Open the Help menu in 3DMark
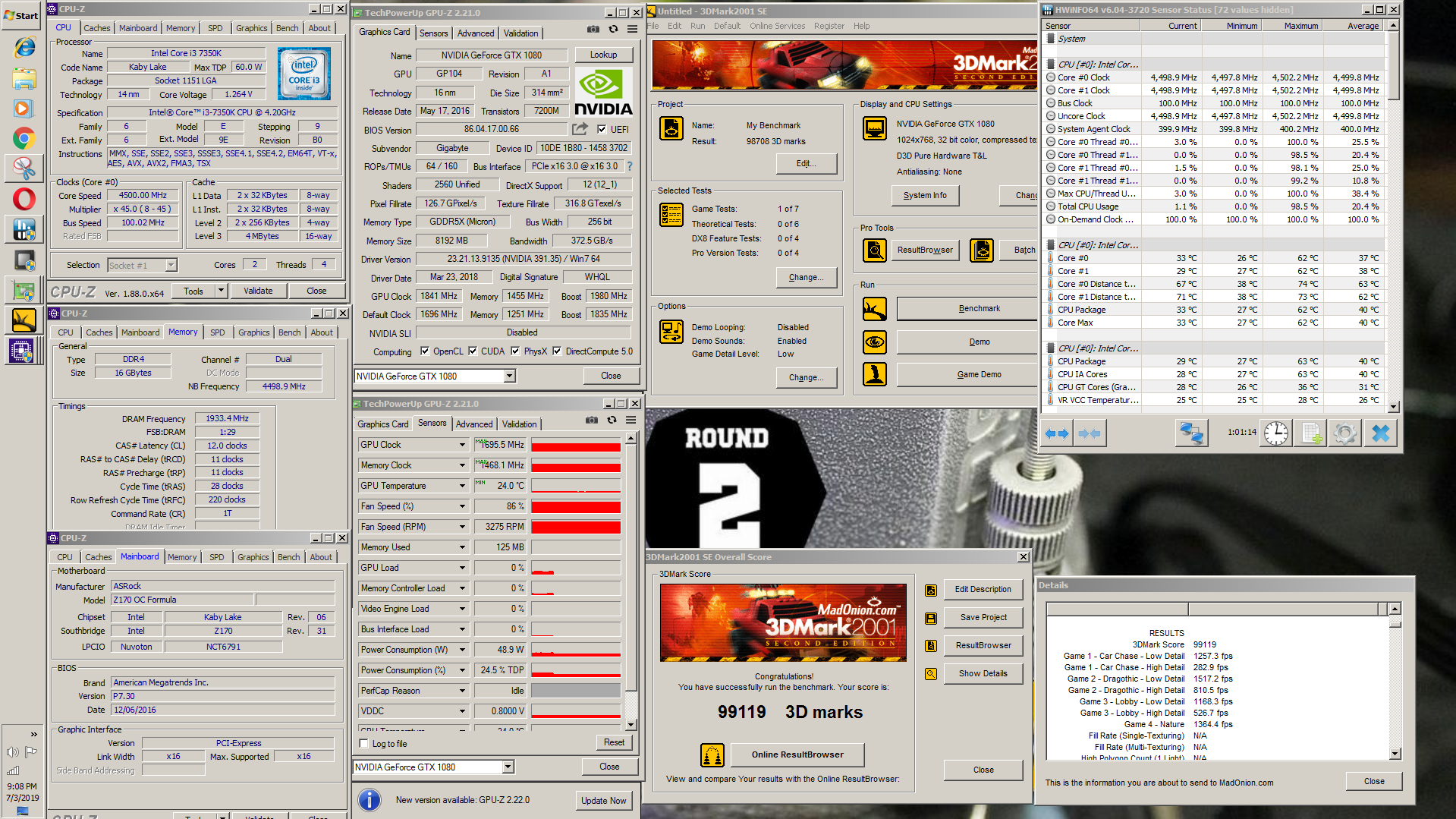1456x819 pixels. [x=861, y=26]
